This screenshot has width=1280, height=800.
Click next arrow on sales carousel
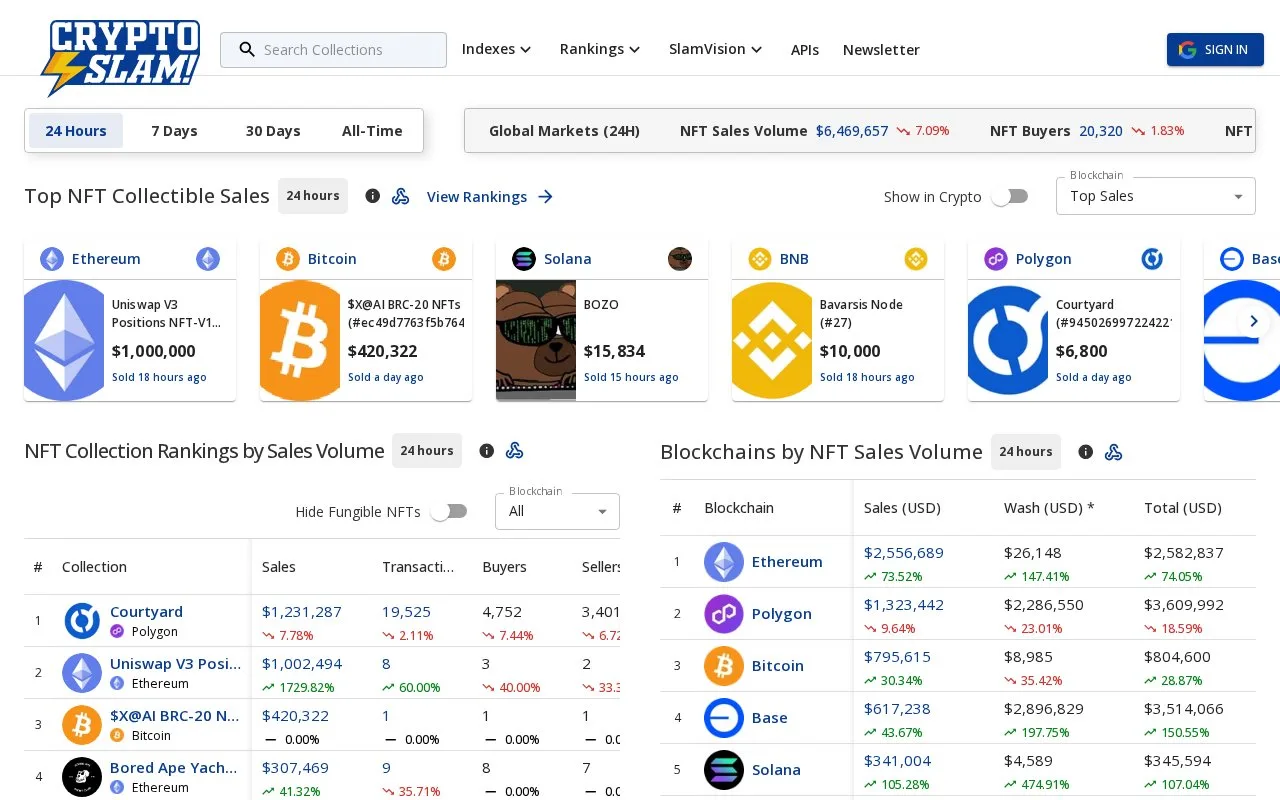coord(1254,321)
